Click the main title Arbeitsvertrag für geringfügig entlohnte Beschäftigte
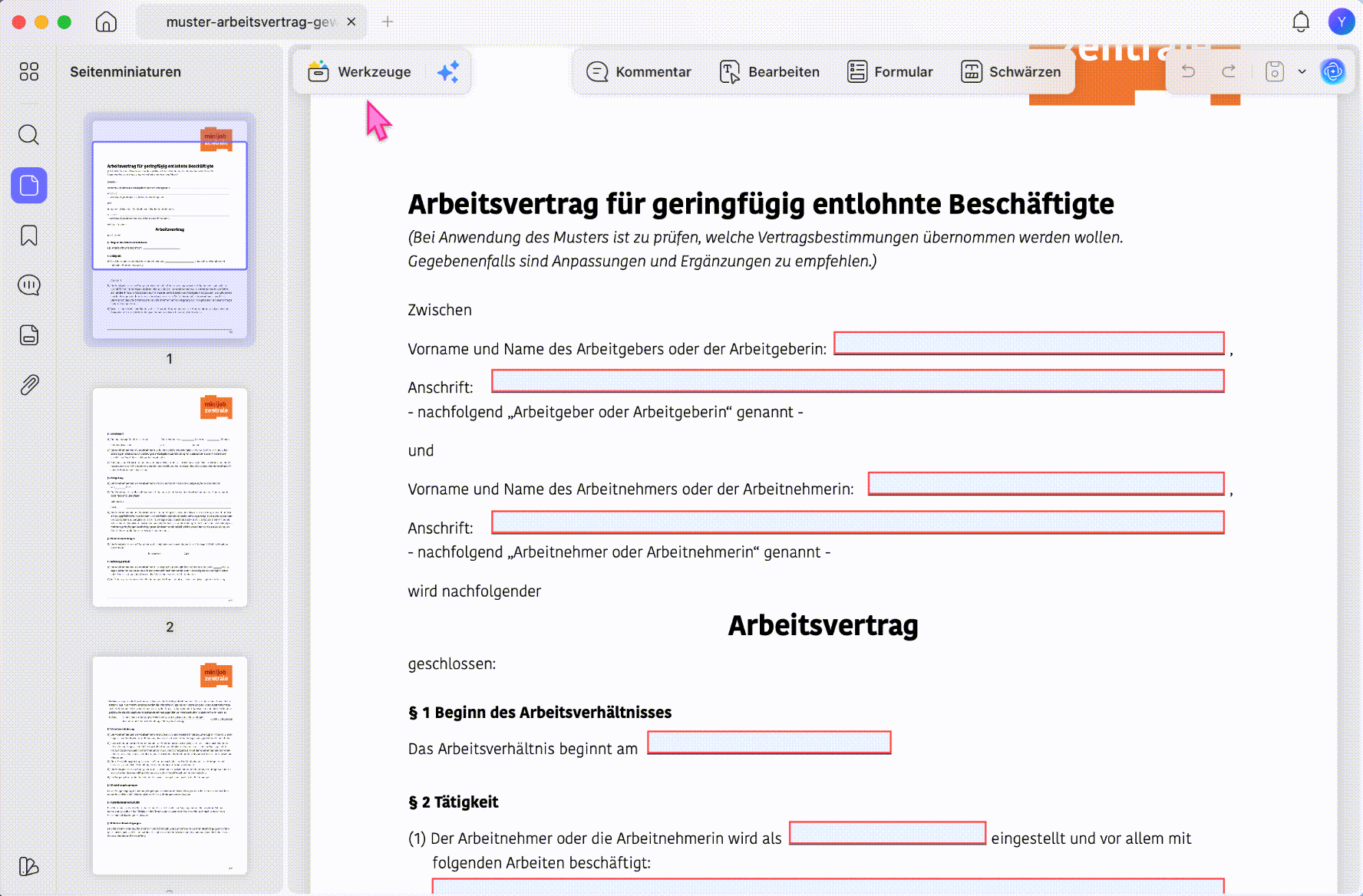 [761, 204]
